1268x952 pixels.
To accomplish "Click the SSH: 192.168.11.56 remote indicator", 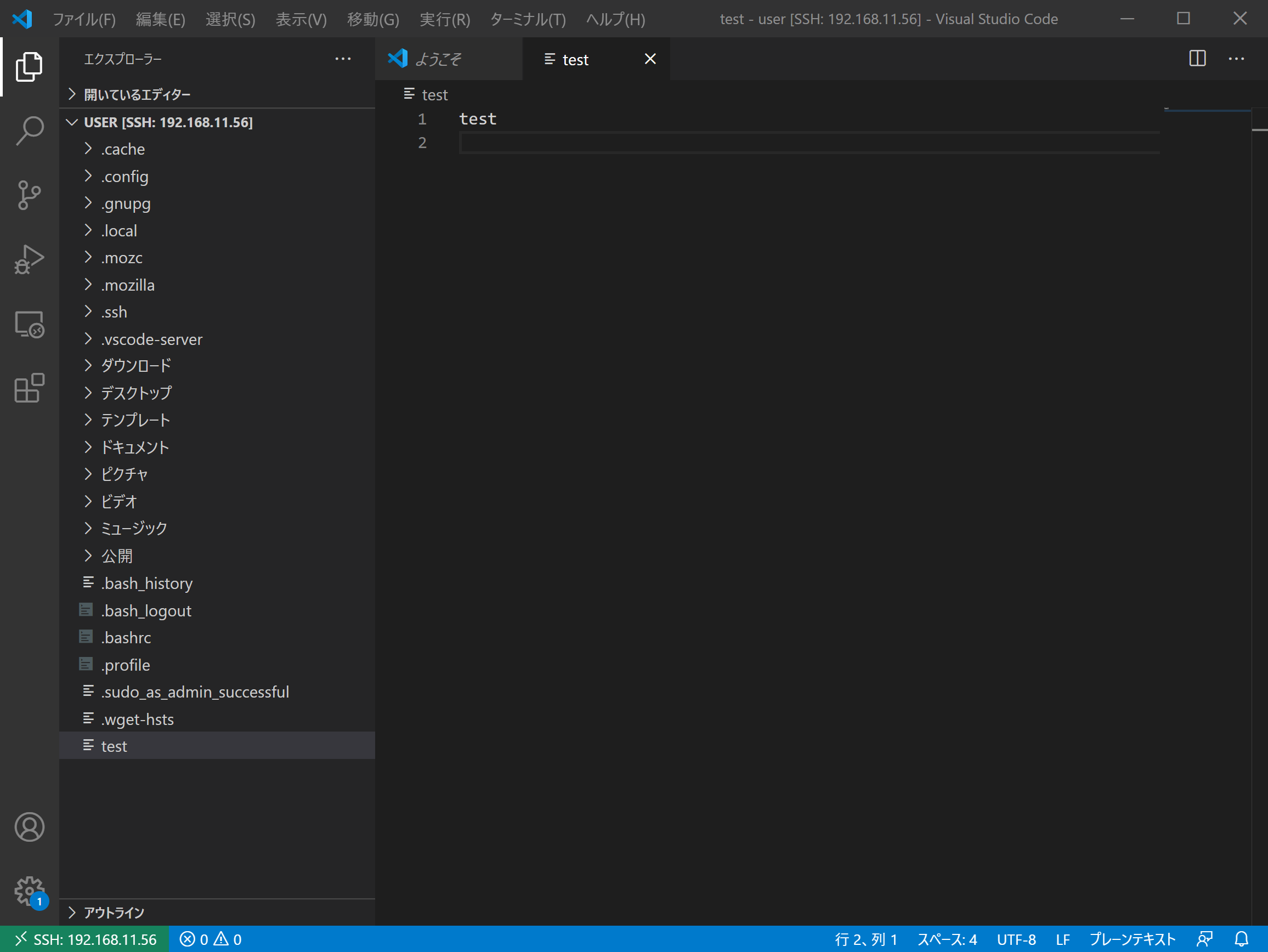I will pyautogui.click(x=85, y=939).
